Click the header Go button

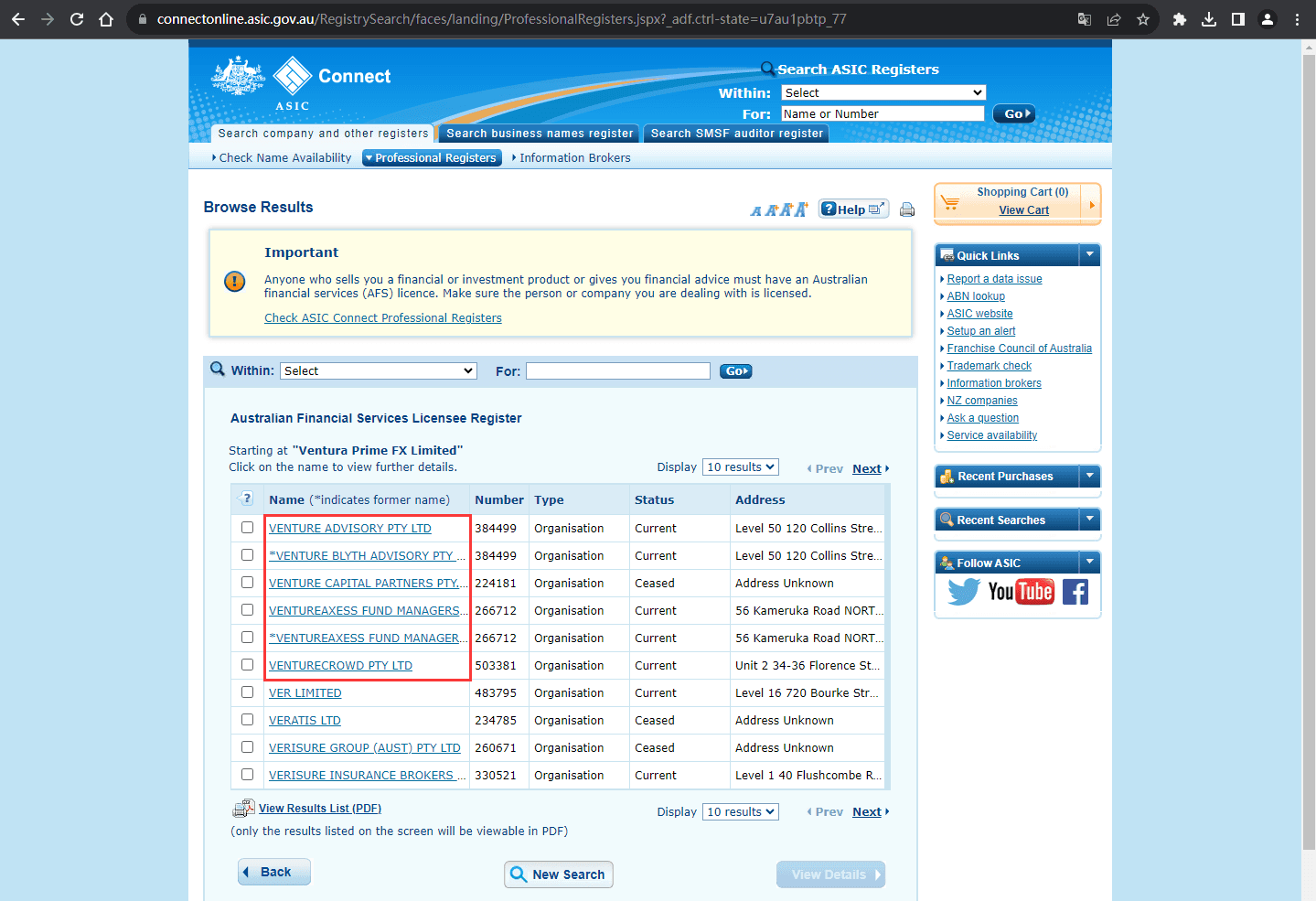point(1014,114)
